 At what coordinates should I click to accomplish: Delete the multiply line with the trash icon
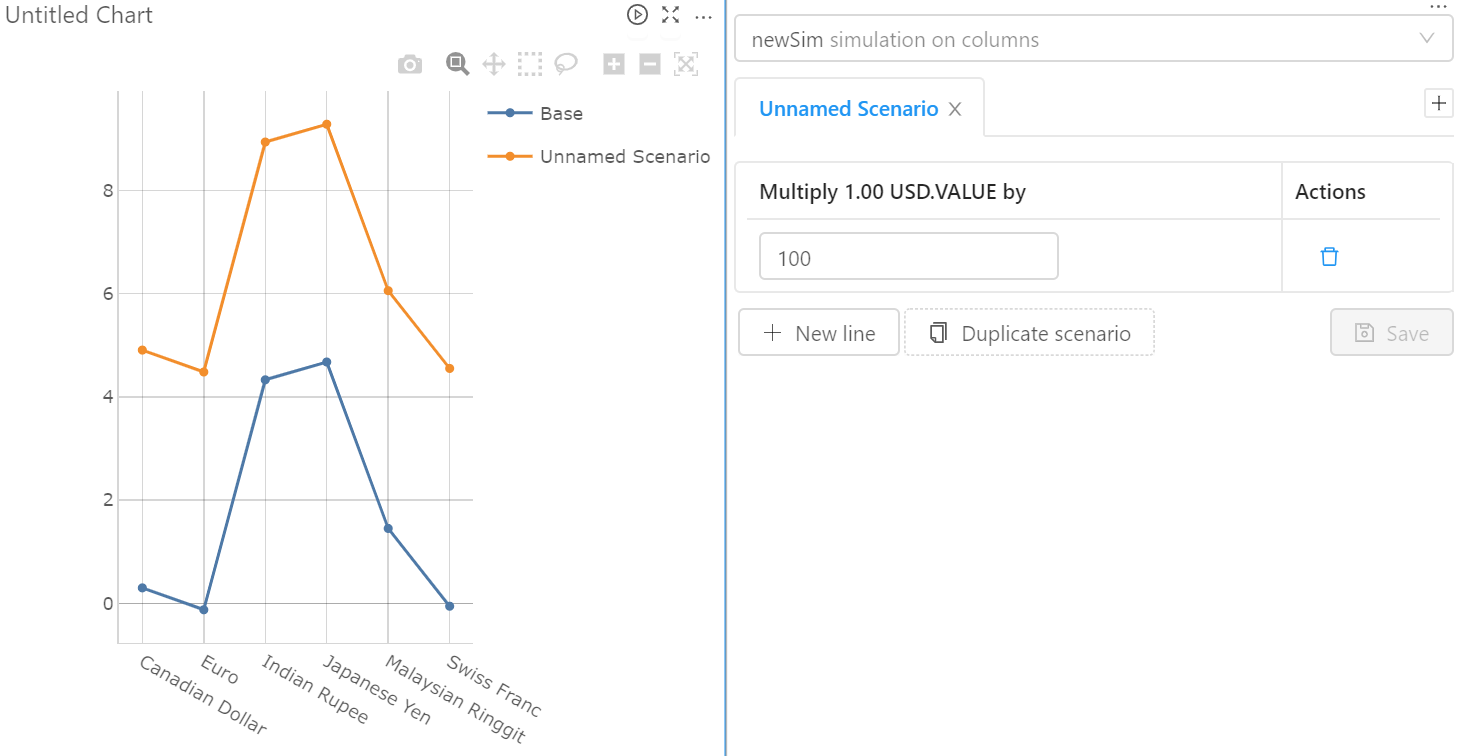coord(1328,256)
